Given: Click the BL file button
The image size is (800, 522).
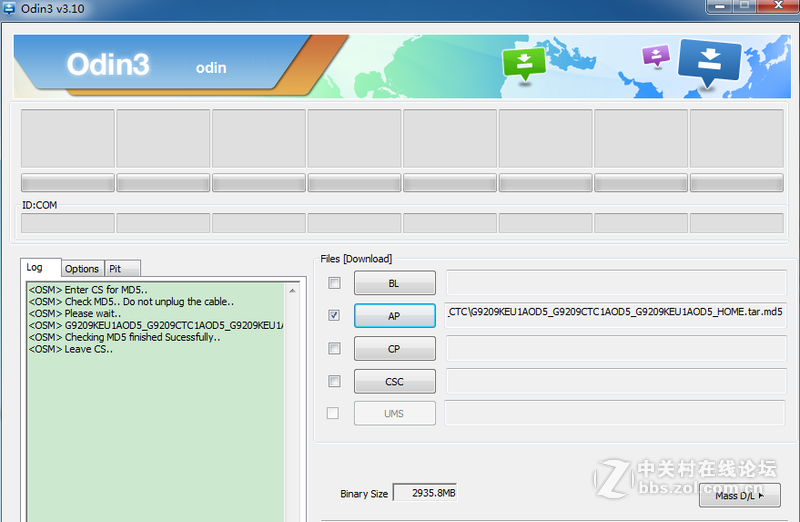Looking at the screenshot, I should coord(395,283).
